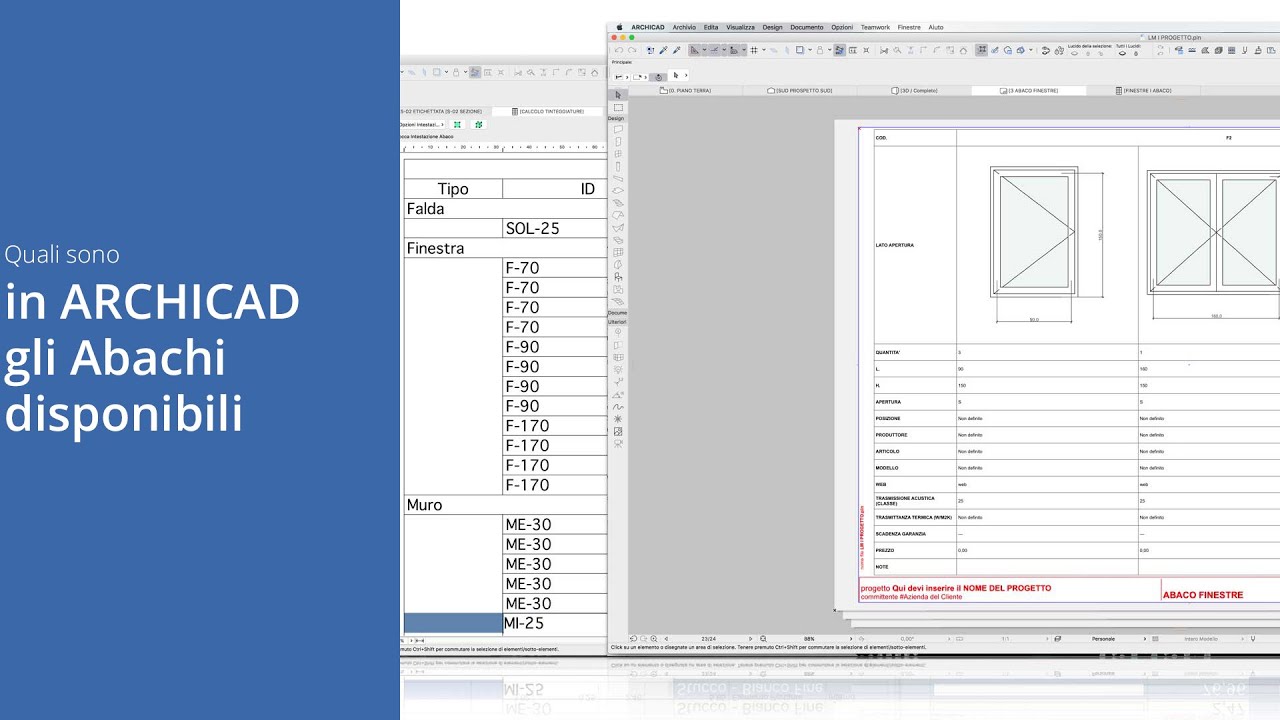This screenshot has height=720, width=1280.
Task: Open the Apple menu
Action: point(619,27)
